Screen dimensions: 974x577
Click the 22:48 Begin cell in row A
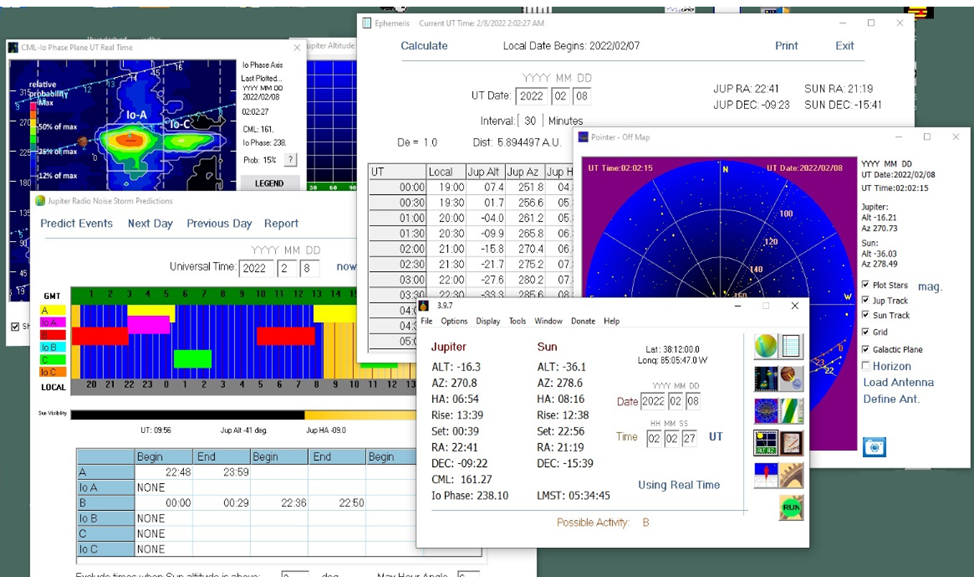(x=163, y=472)
